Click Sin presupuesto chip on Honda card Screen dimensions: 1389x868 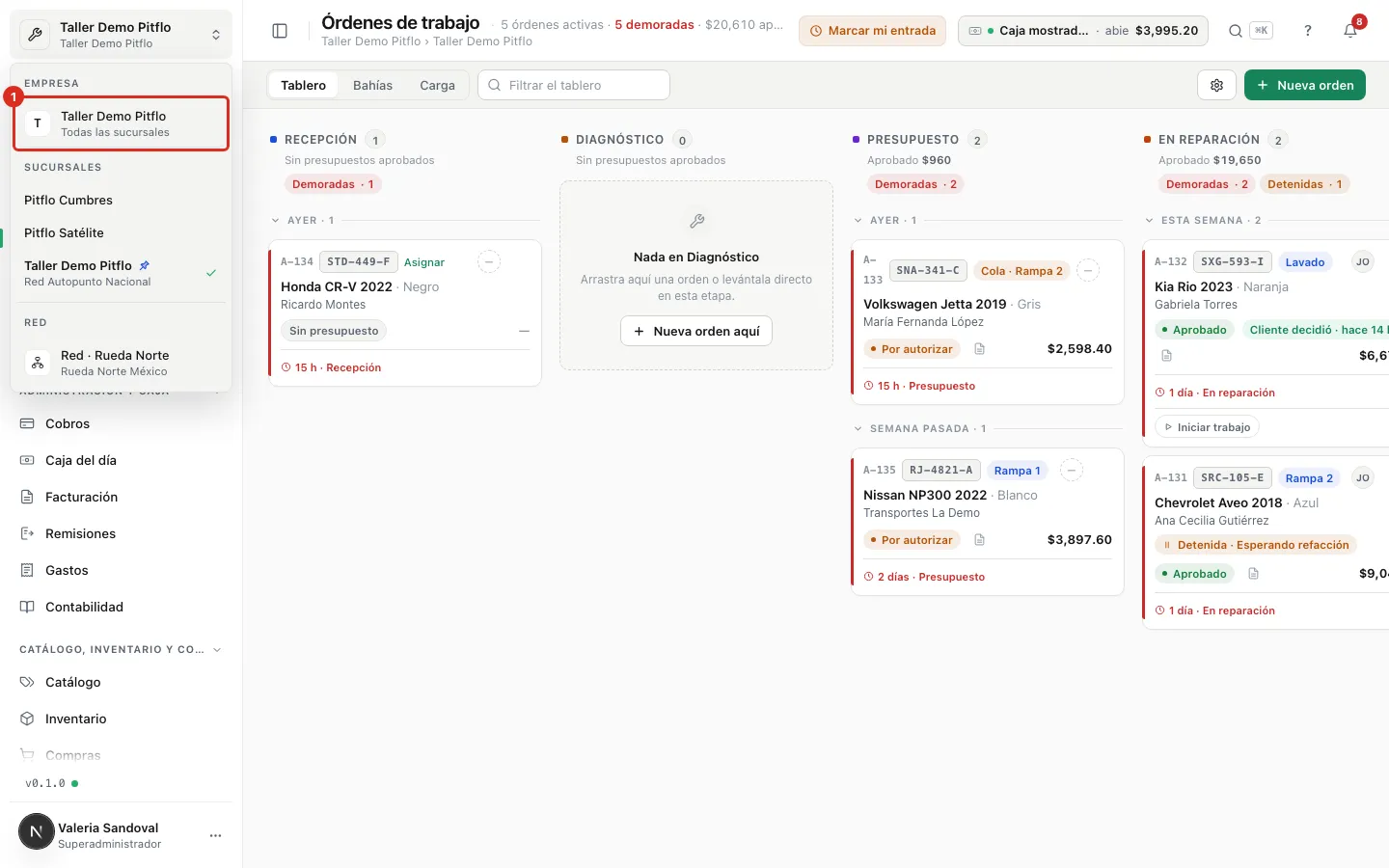[334, 331]
